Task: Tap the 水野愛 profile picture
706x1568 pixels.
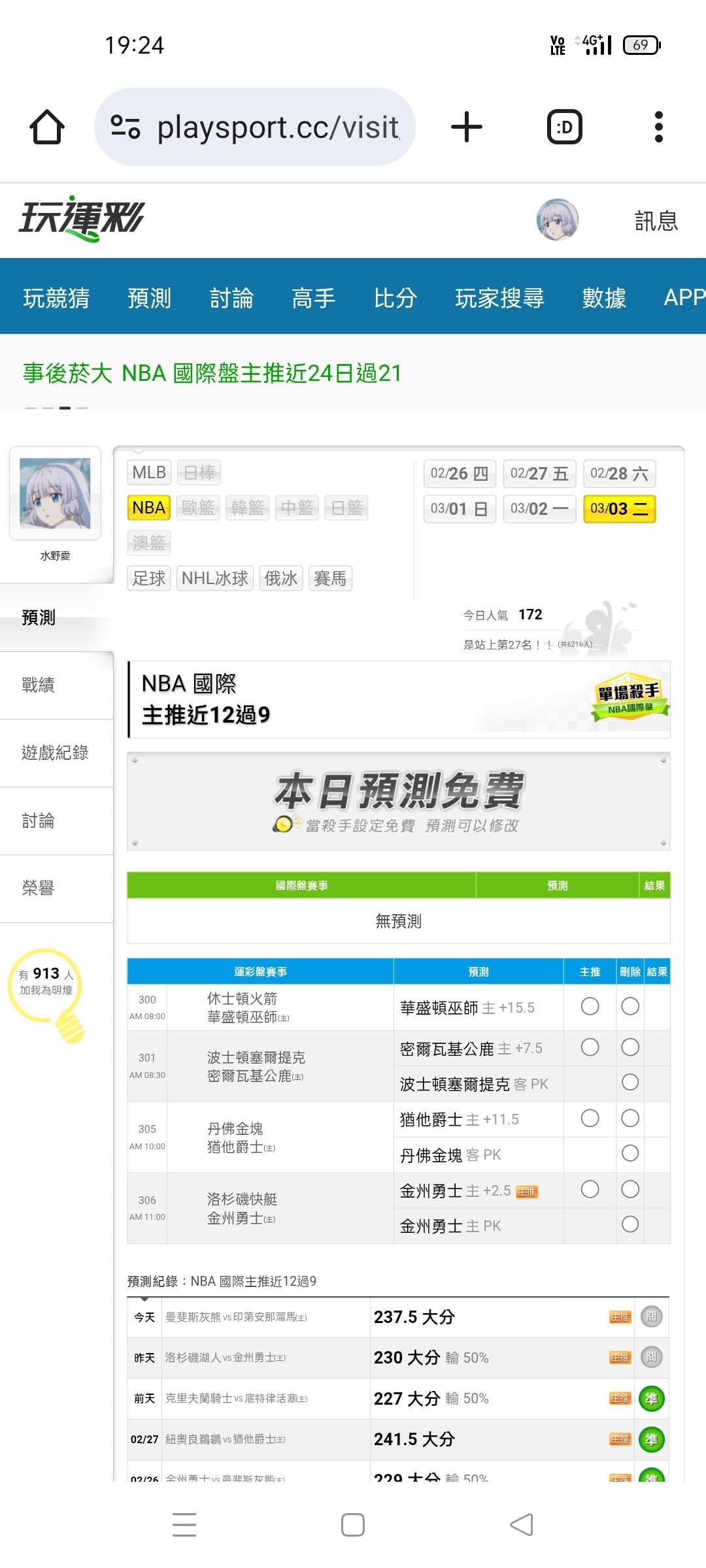Action: tap(55, 493)
